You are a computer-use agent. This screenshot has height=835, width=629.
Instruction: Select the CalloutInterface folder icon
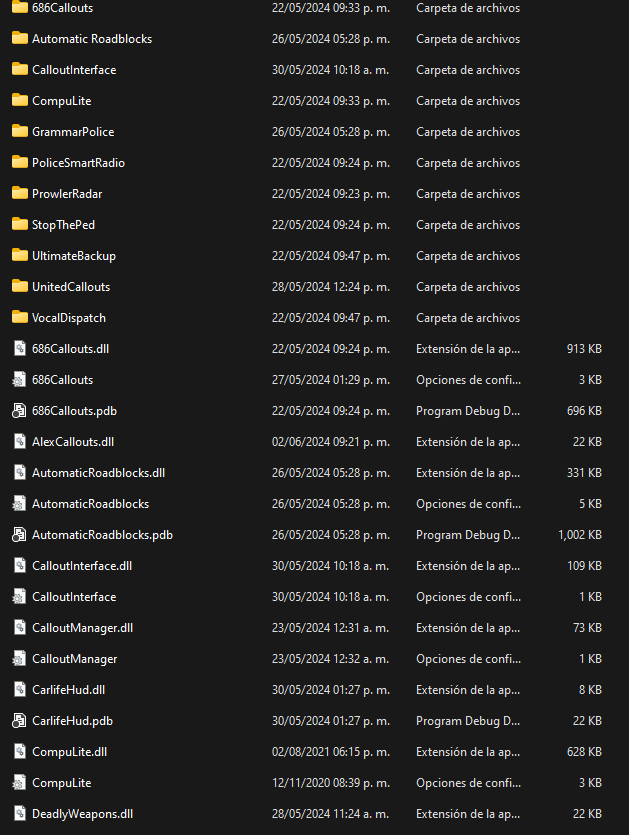tap(20, 69)
